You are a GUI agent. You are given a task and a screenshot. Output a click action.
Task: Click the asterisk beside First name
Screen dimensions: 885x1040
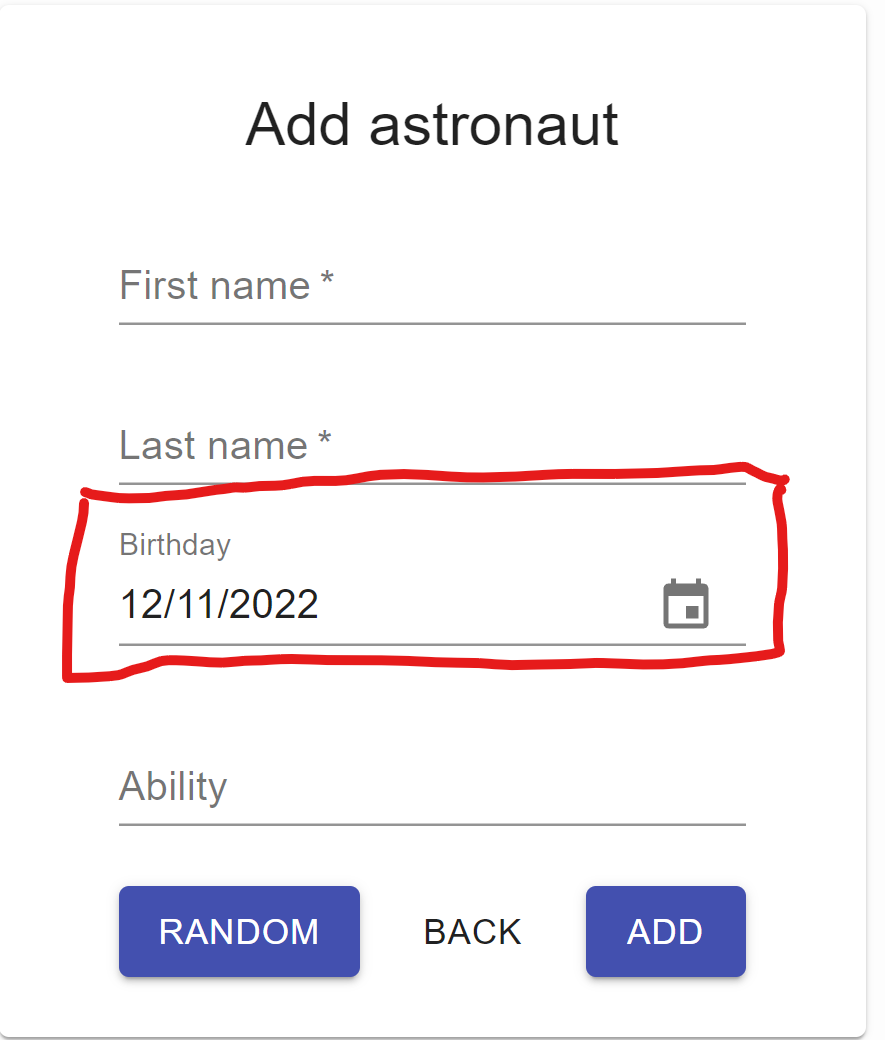click(327, 283)
